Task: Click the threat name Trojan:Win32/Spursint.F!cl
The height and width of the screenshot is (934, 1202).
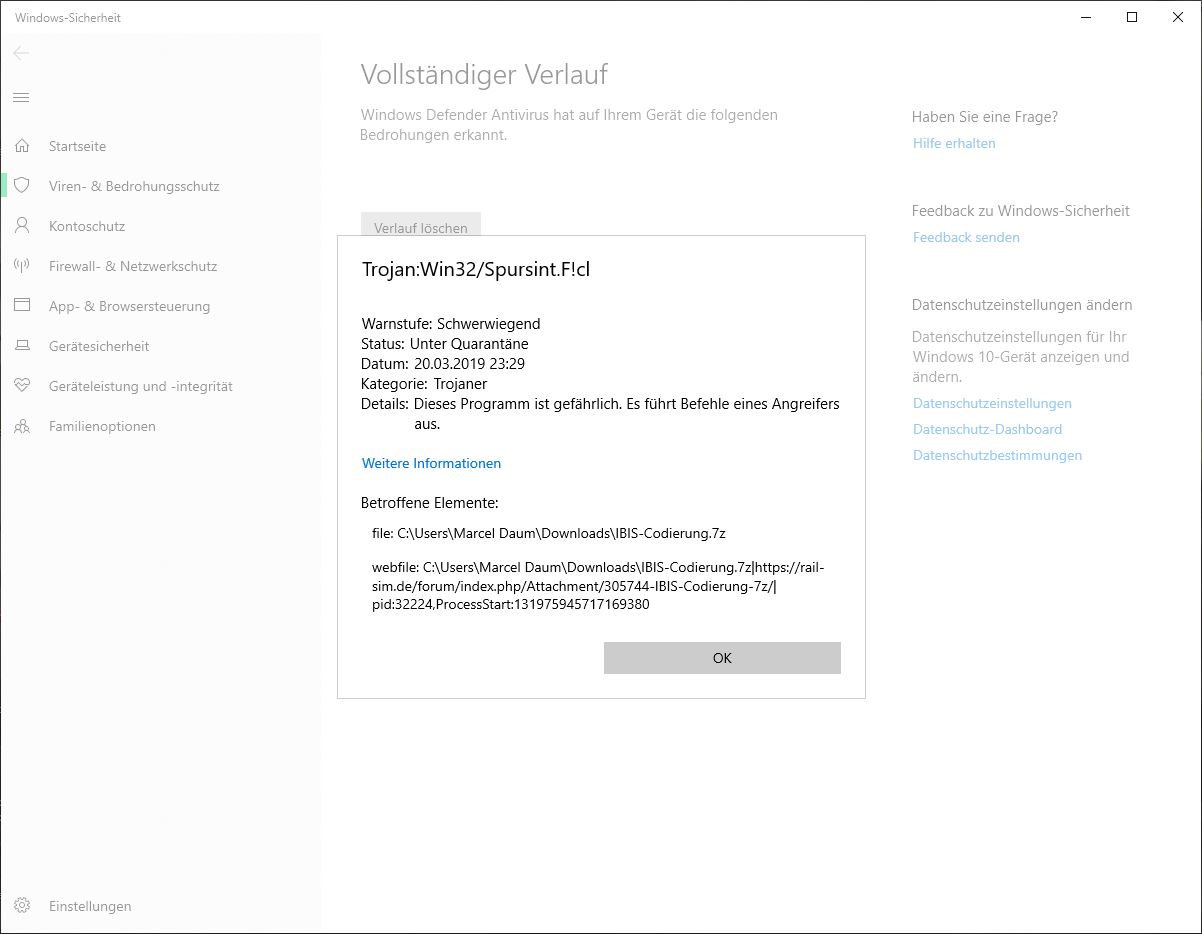Action: [x=476, y=269]
